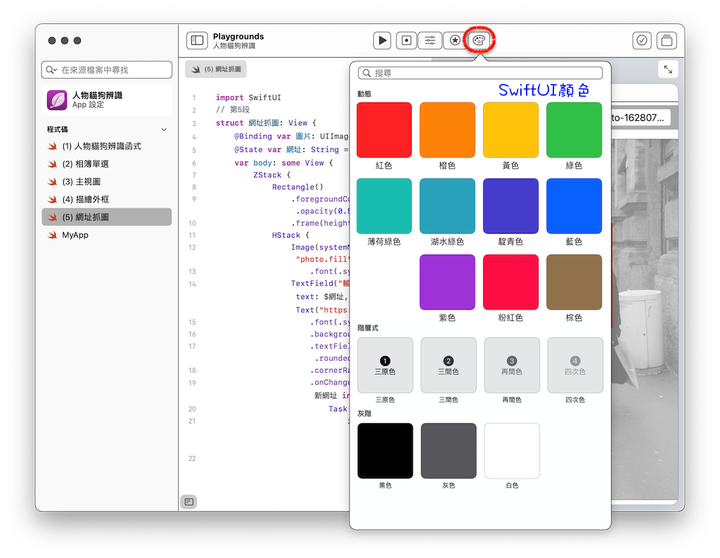Screen dimensions: 720x558
Task: Run the playground with play button
Action: click(x=382, y=40)
